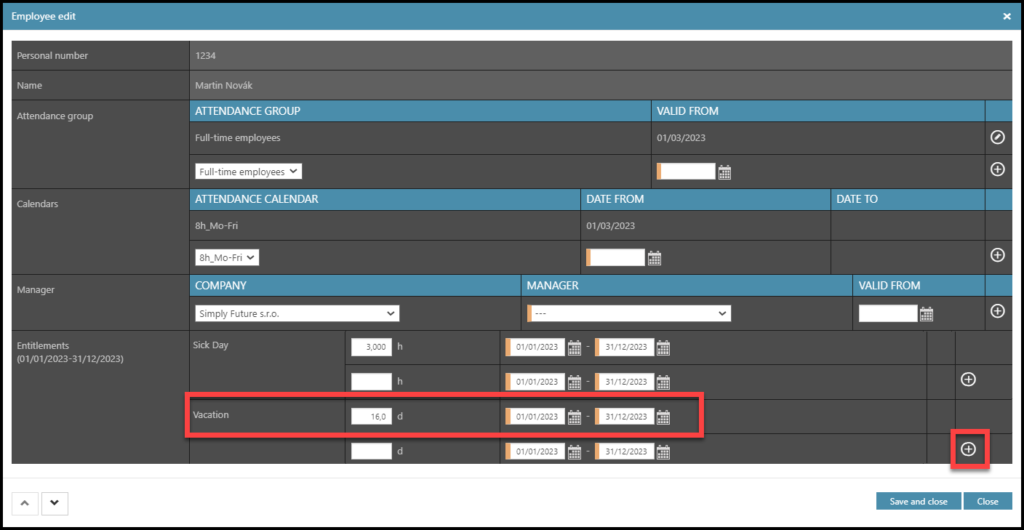Open the Manager selection dropdown

tap(629, 314)
